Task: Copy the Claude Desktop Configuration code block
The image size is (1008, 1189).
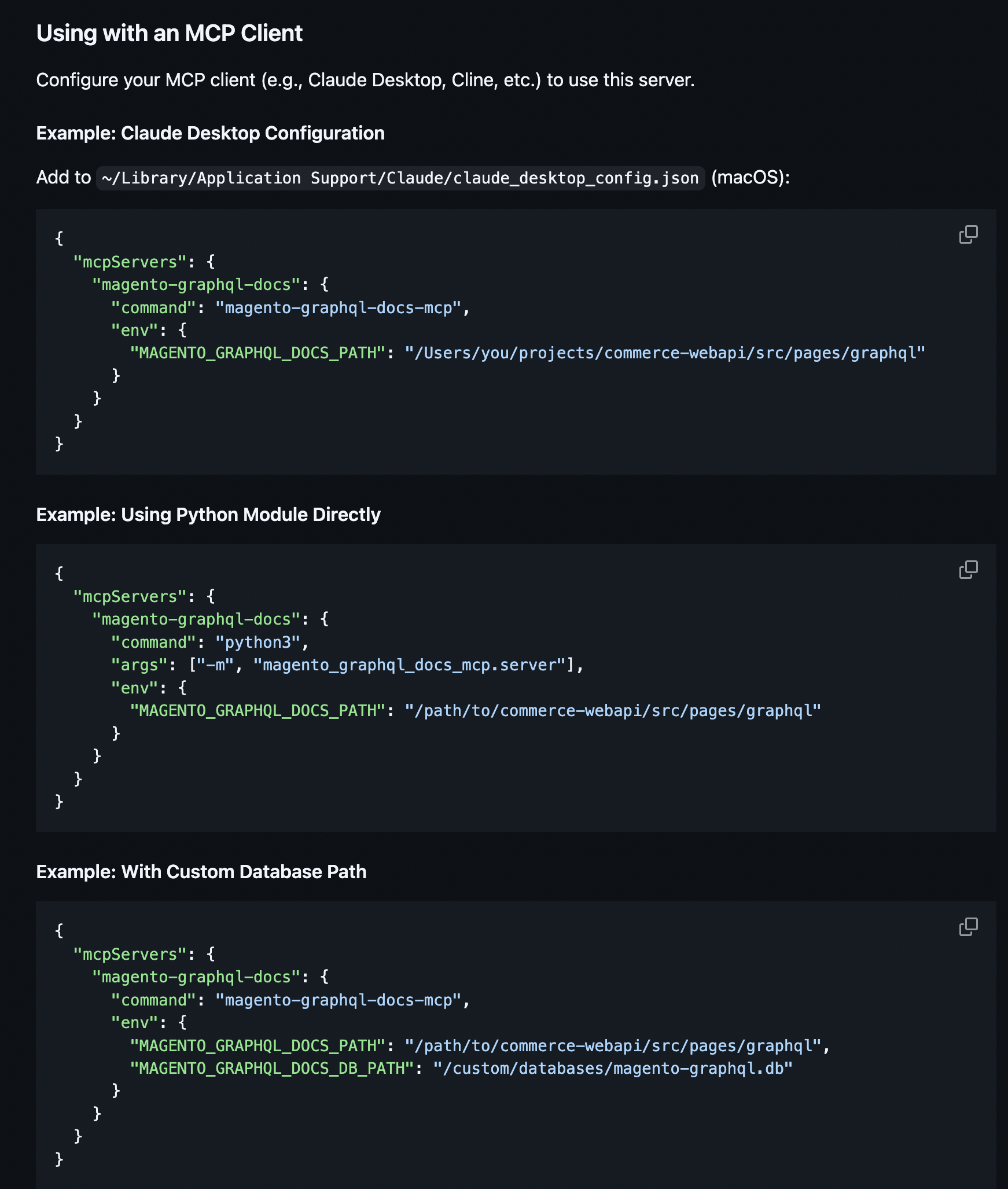Action: pyautogui.click(x=968, y=234)
